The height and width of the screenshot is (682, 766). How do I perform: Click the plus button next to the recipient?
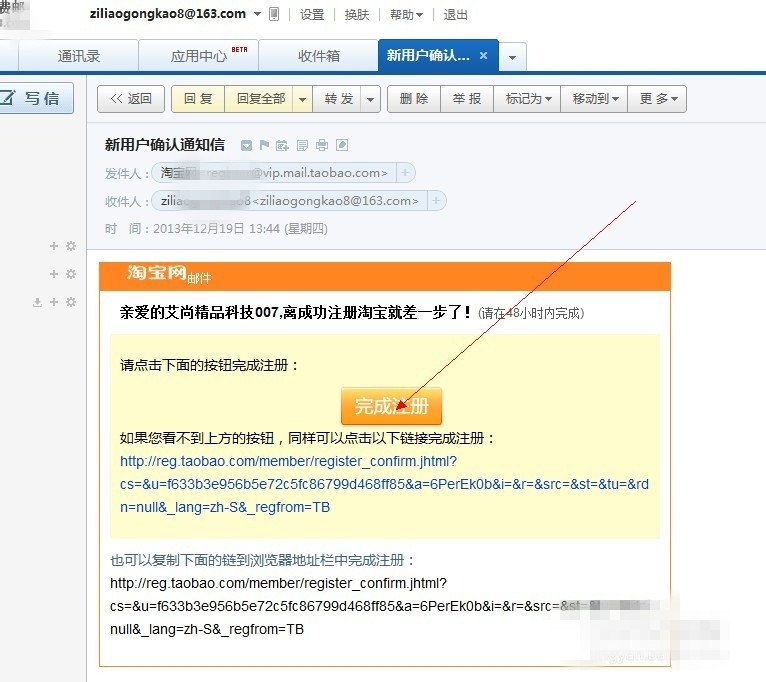tap(436, 201)
